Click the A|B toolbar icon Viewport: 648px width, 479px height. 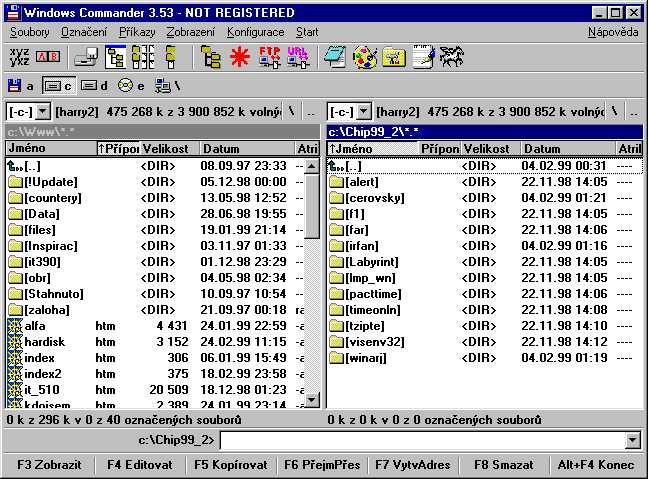click(48, 57)
